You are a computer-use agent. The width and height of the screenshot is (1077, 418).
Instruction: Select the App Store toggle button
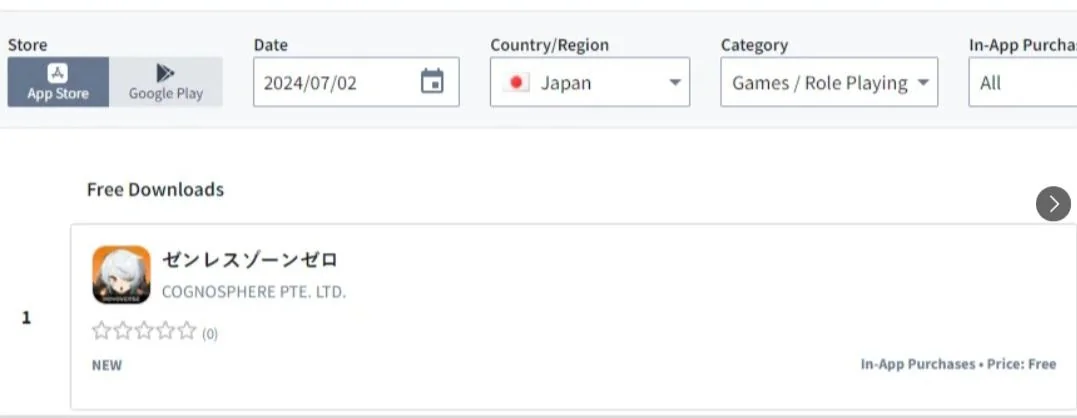pyautogui.click(x=58, y=82)
